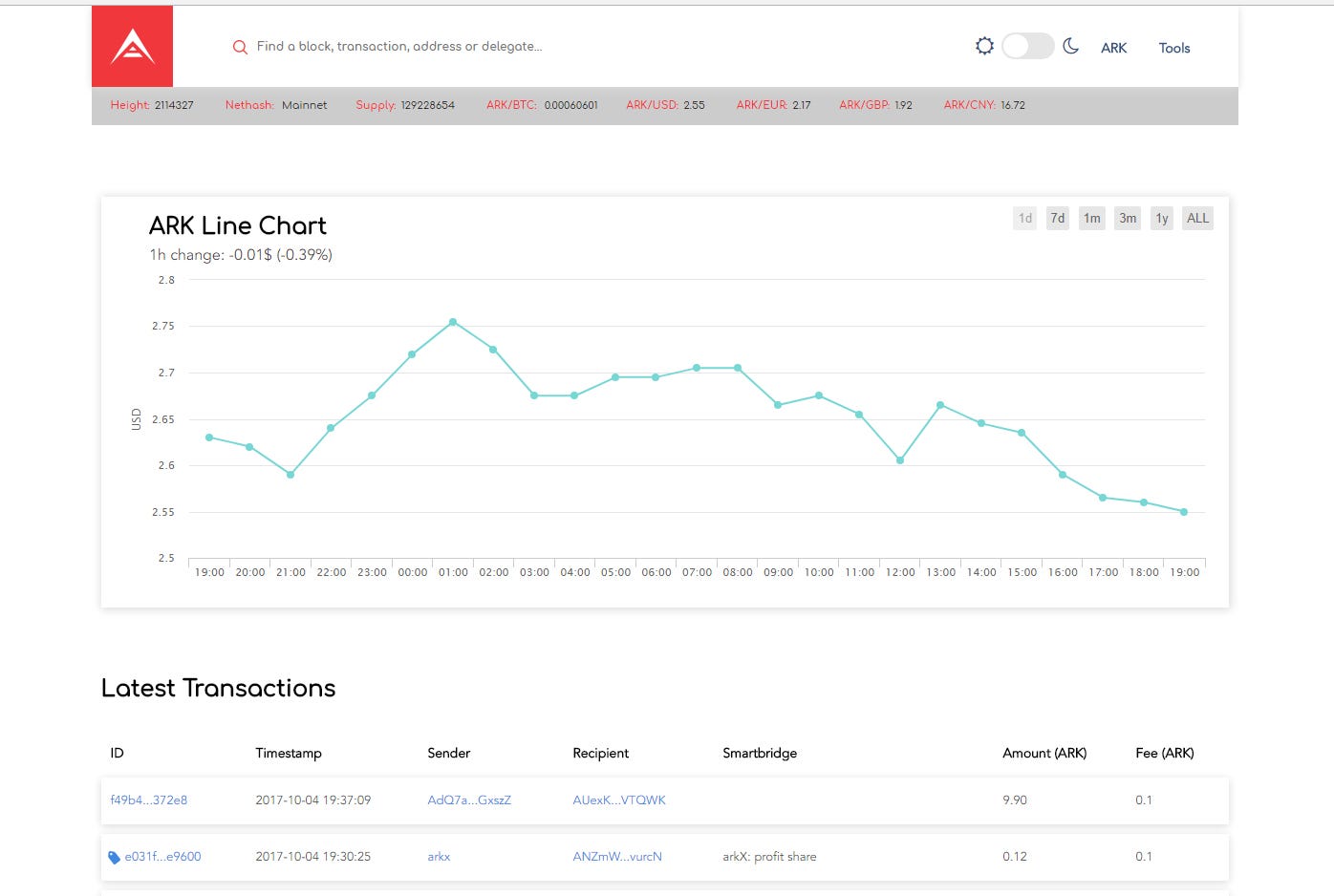
Task: Click the 9.90 amount cell
Action: (x=1015, y=800)
